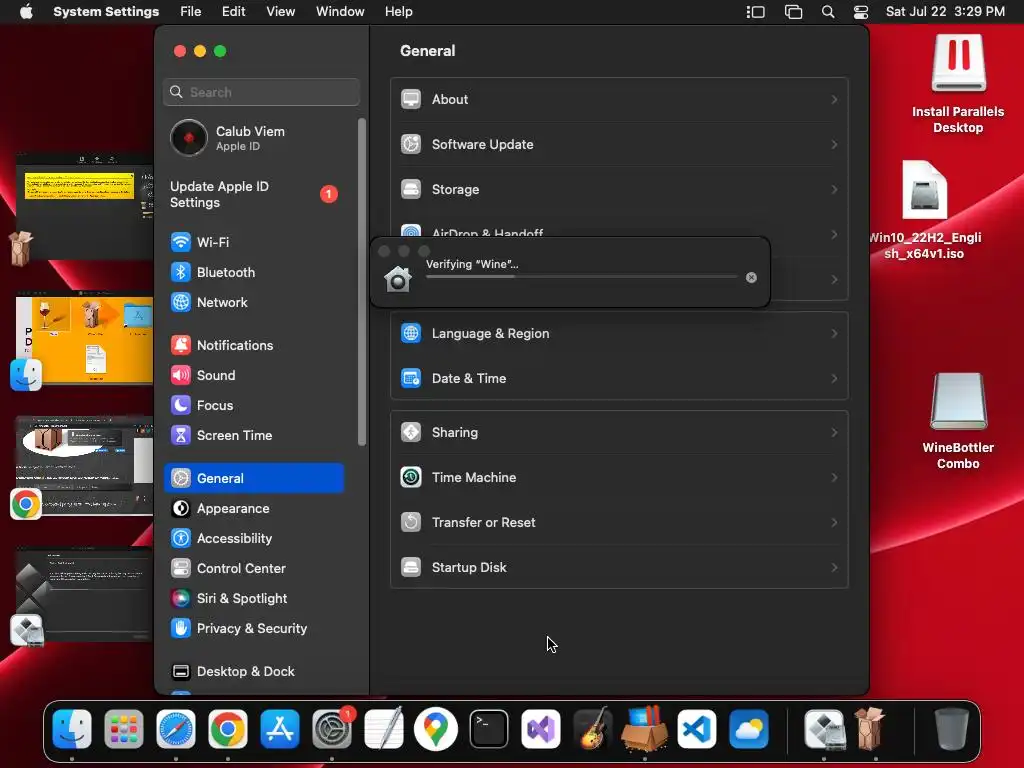Open GarageBand guitar icon in Dock
Screen dimensions: 1024x768
click(593, 729)
